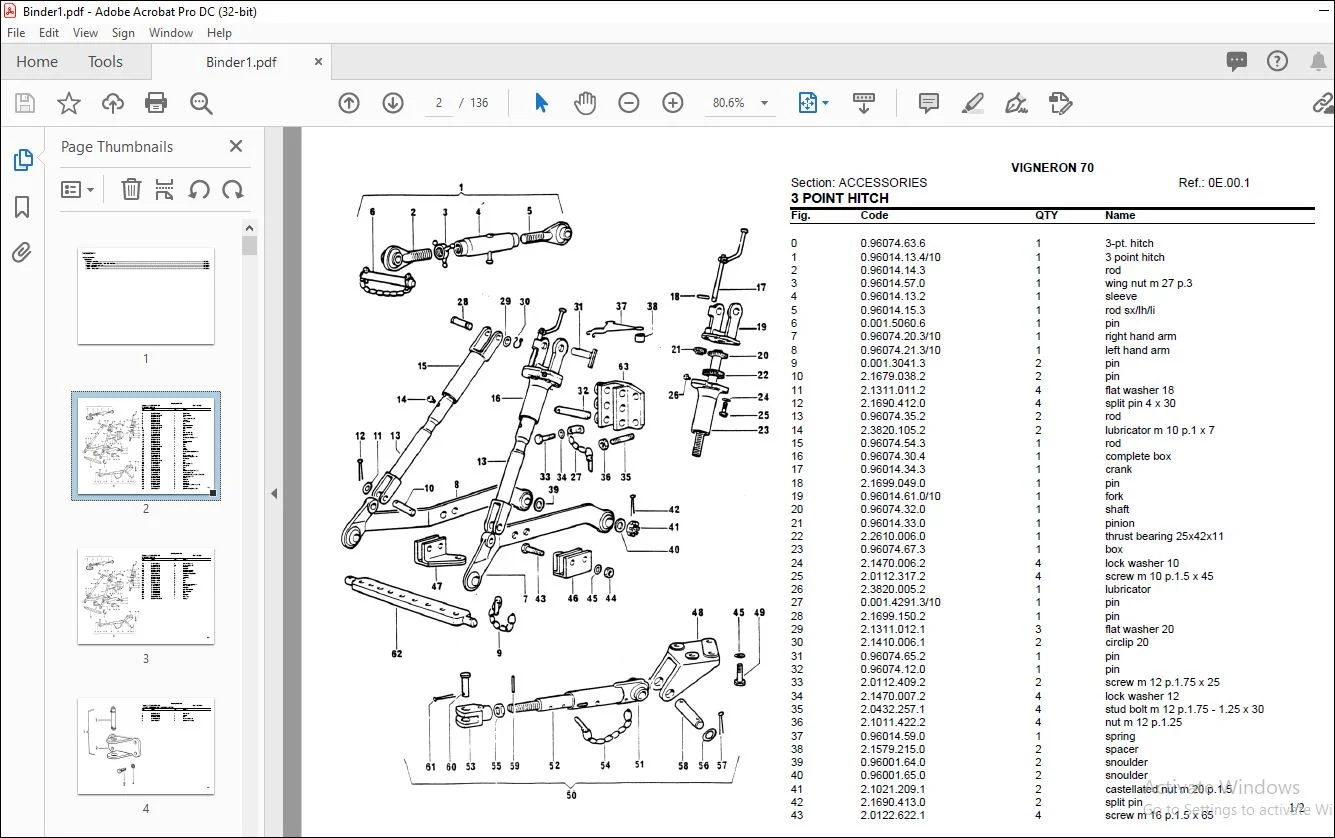This screenshot has width=1335, height=838.
Task: Zoom in with the plus icon
Action: pos(673,103)
